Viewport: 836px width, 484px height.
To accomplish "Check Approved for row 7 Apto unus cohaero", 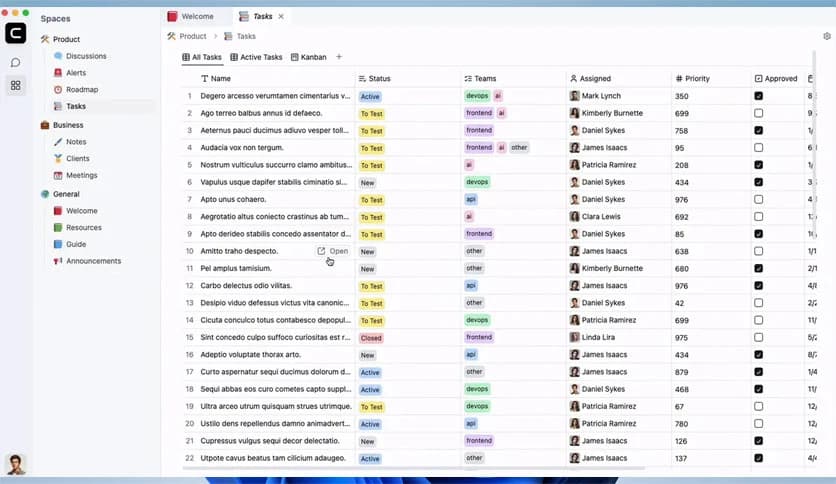I will coord(759,199).
